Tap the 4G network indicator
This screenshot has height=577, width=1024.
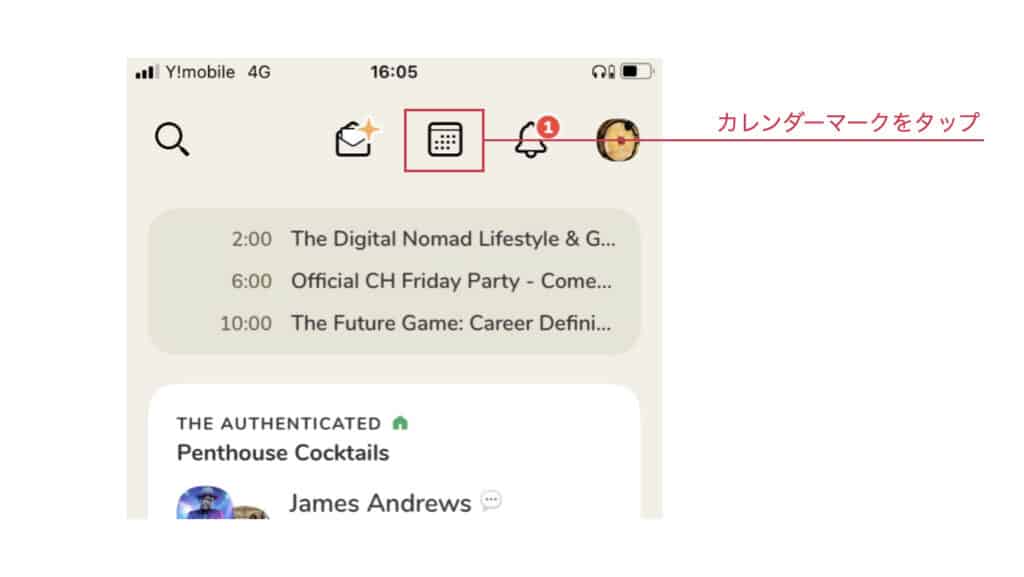[259, 72]
